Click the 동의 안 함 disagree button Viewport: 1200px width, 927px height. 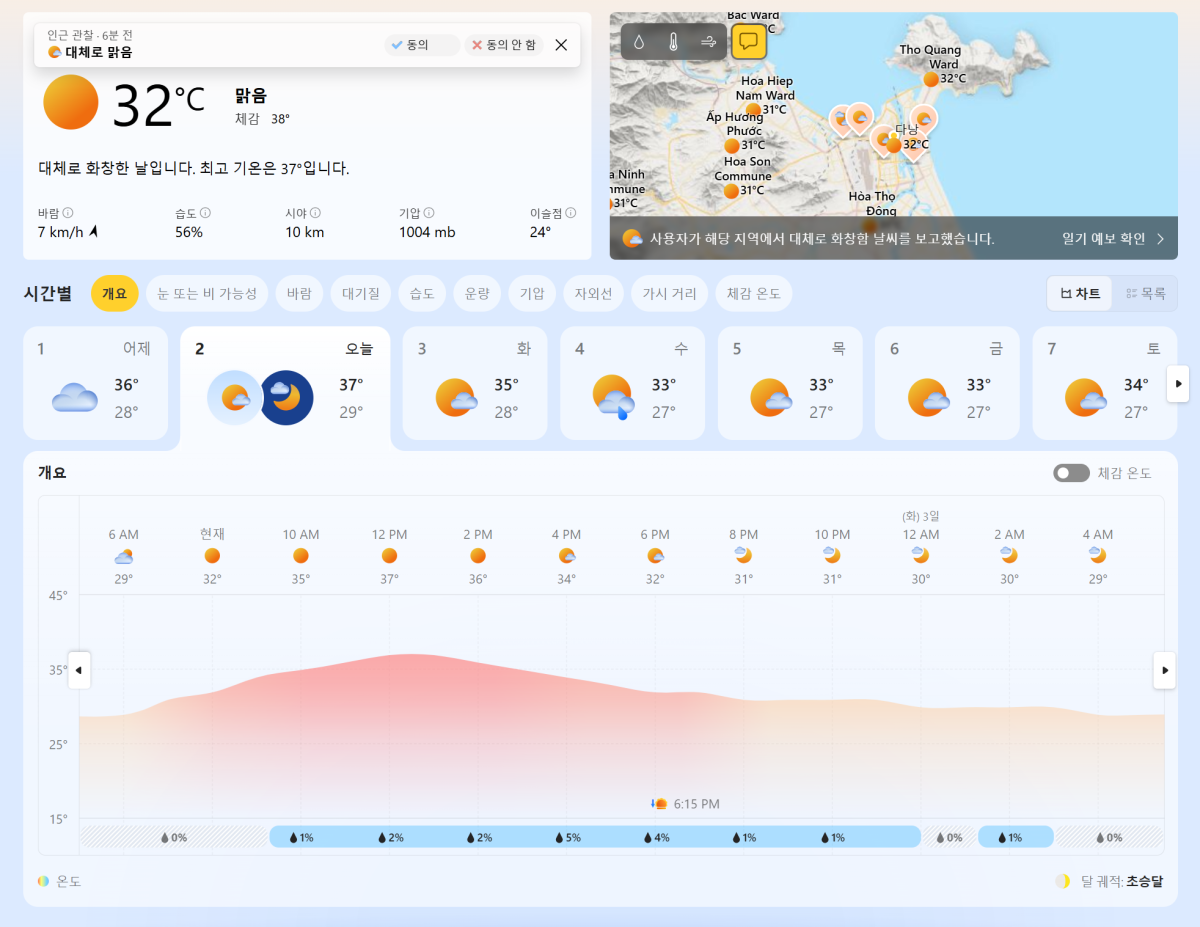504,45
